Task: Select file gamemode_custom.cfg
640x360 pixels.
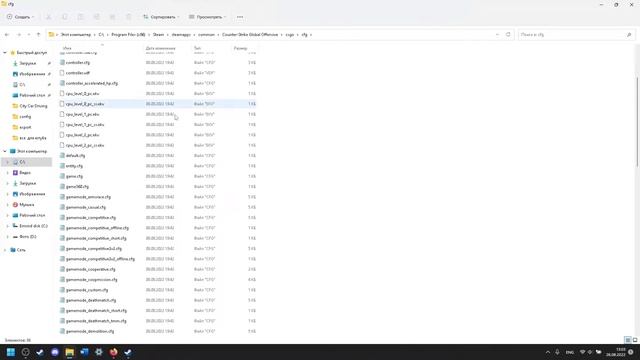Action: 87,290
